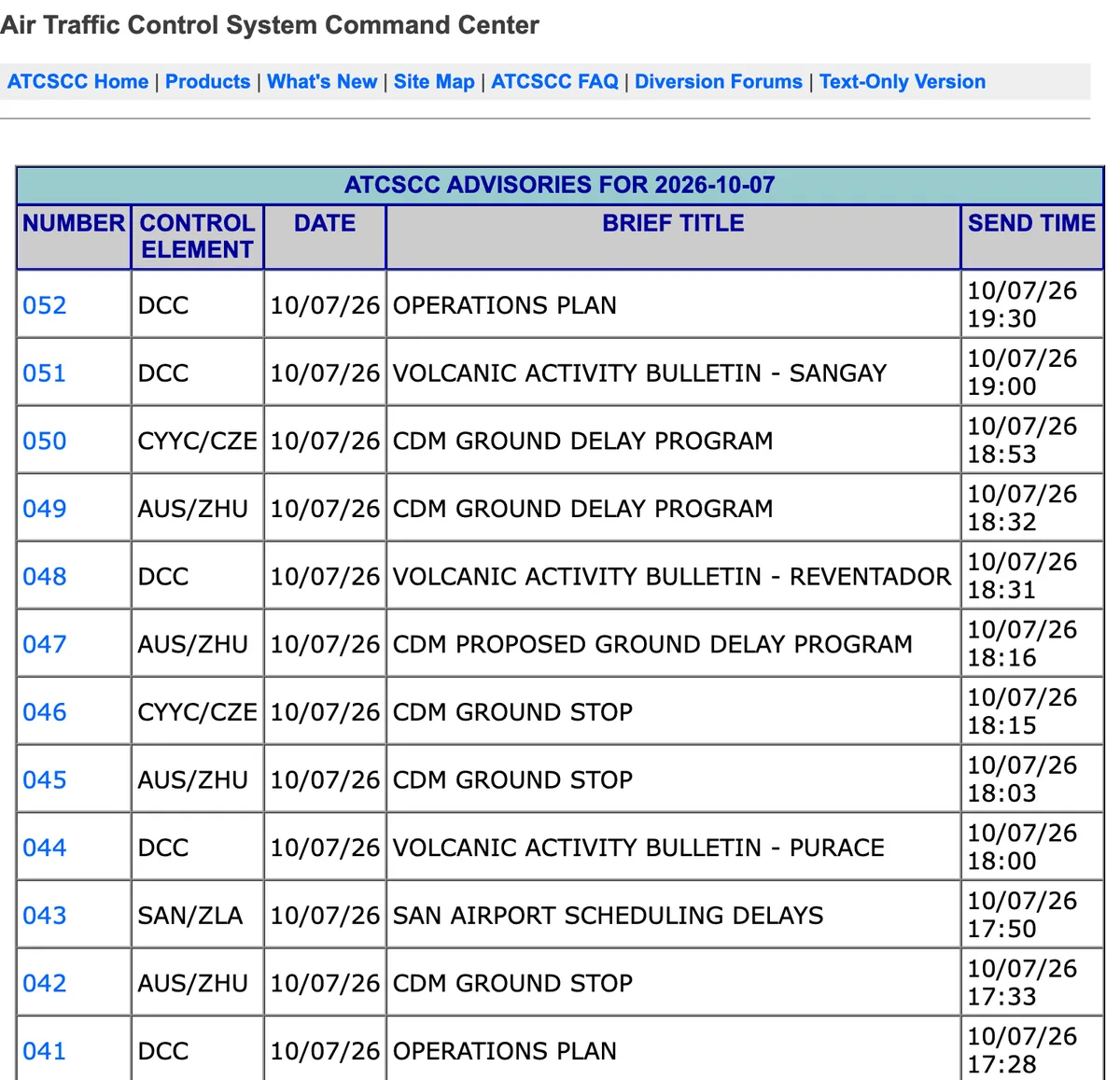Click send time 10/07/26 17:50

point(1022,915)
